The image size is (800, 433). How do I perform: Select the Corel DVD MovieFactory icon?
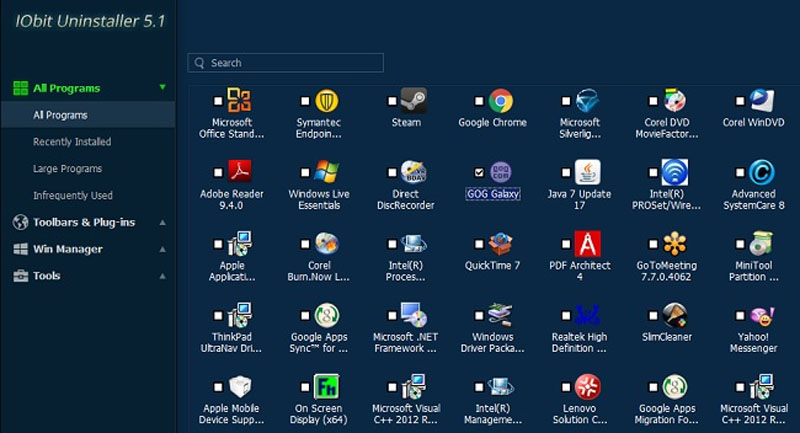click(674, 100)
